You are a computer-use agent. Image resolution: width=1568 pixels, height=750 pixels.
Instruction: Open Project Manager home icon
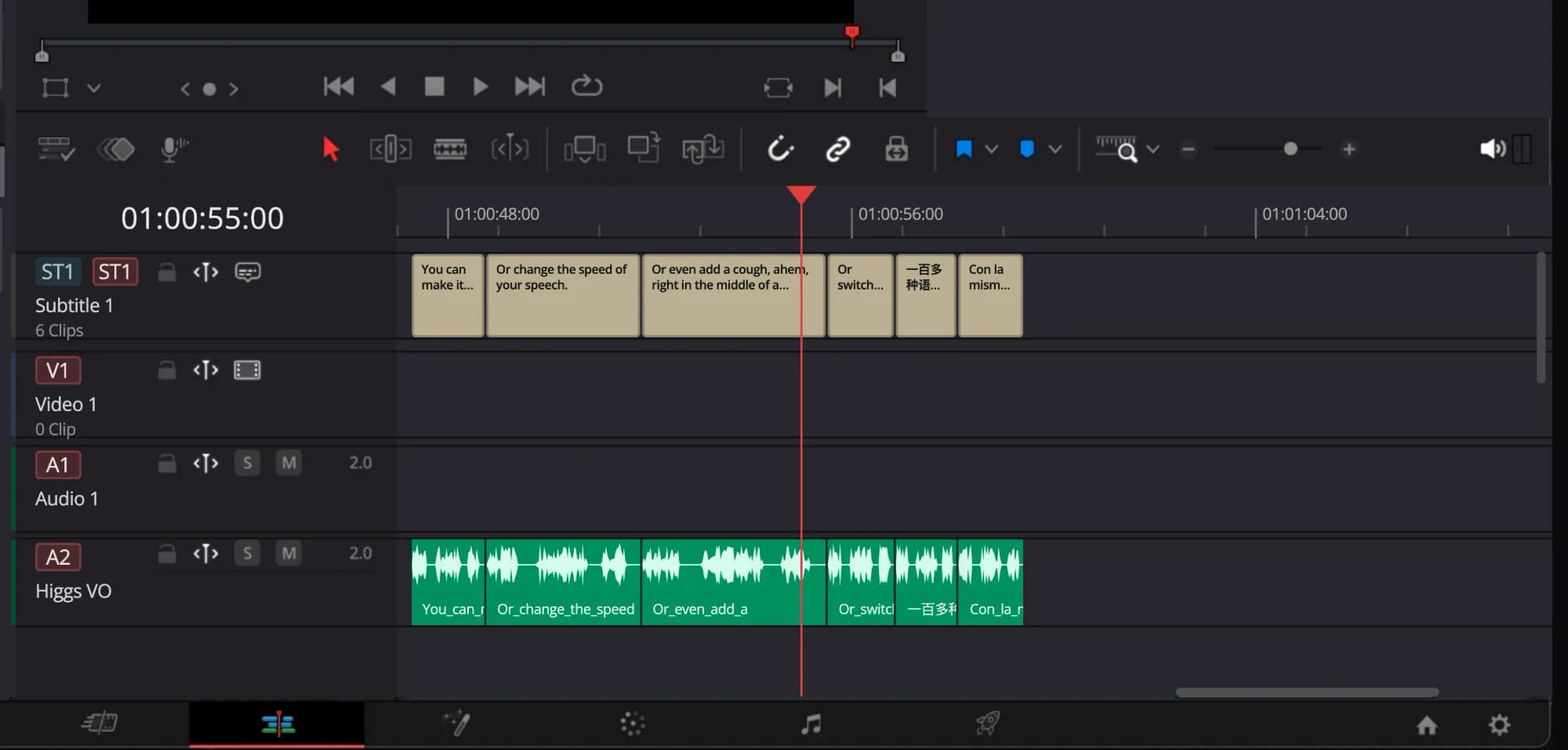pyautogui.click(x=1427, y=725)
